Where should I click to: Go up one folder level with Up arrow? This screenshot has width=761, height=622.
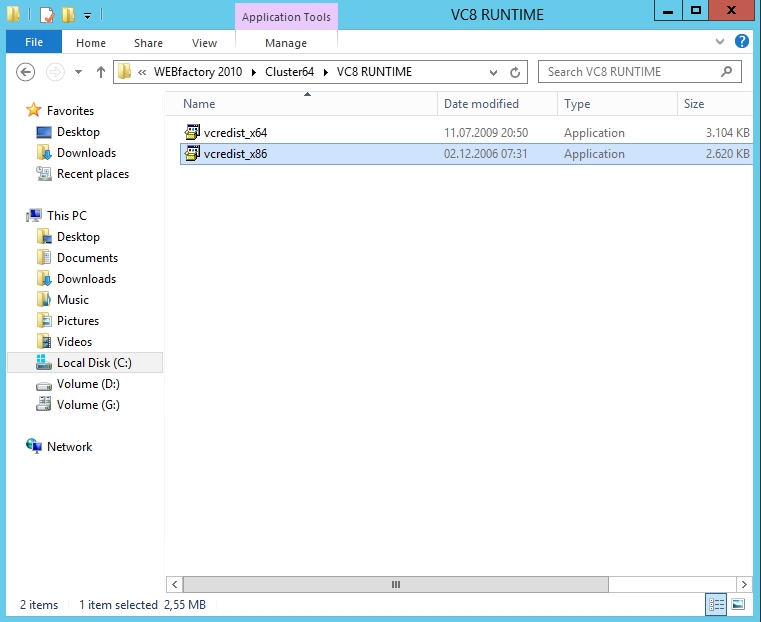point(100,72)
